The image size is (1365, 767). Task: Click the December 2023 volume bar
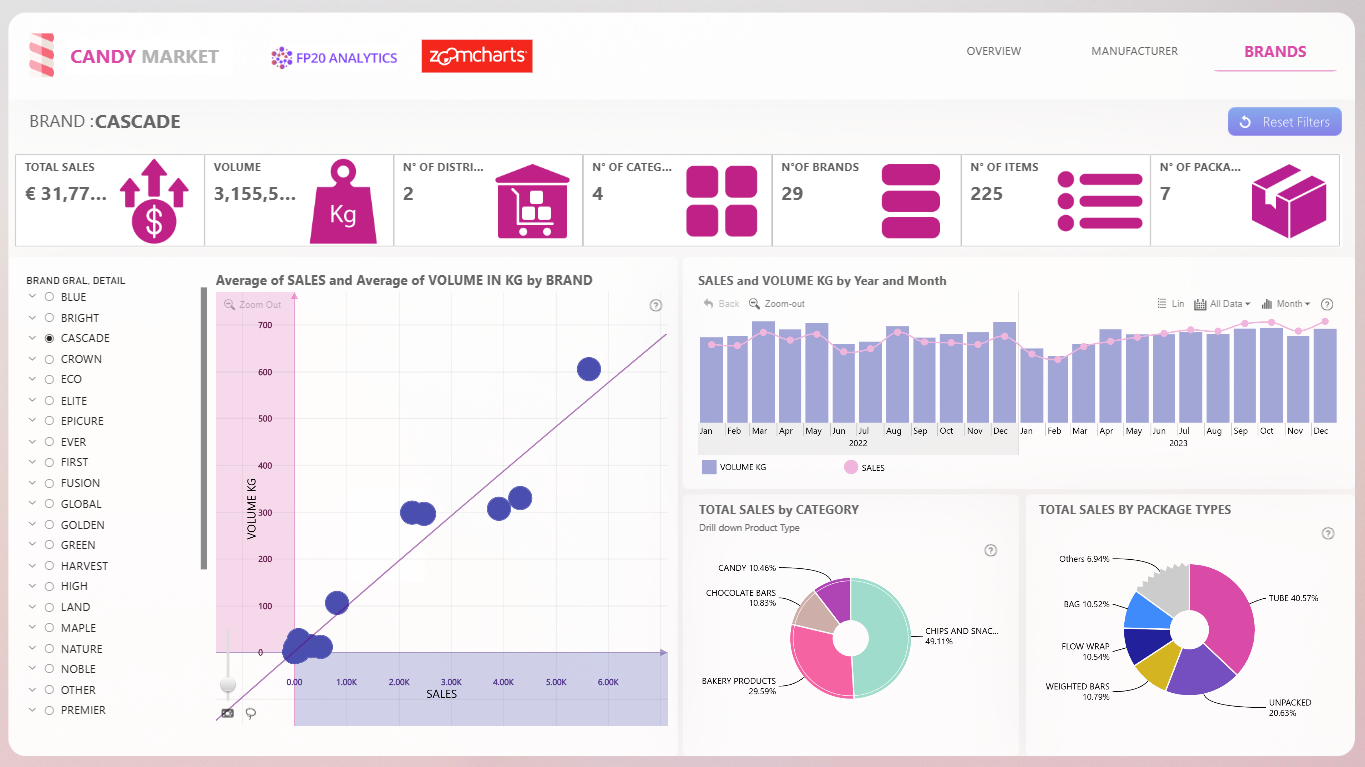(1325, 376)
